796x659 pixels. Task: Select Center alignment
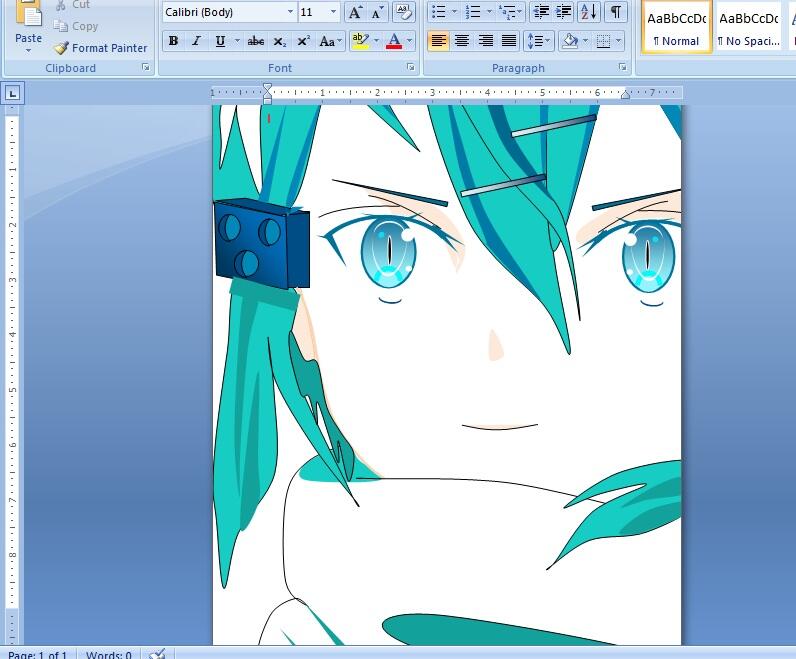[x=462, y=41]
